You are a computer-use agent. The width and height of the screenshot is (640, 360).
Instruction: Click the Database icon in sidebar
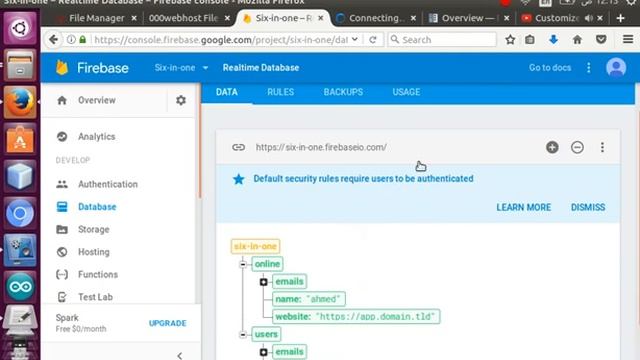62,207
